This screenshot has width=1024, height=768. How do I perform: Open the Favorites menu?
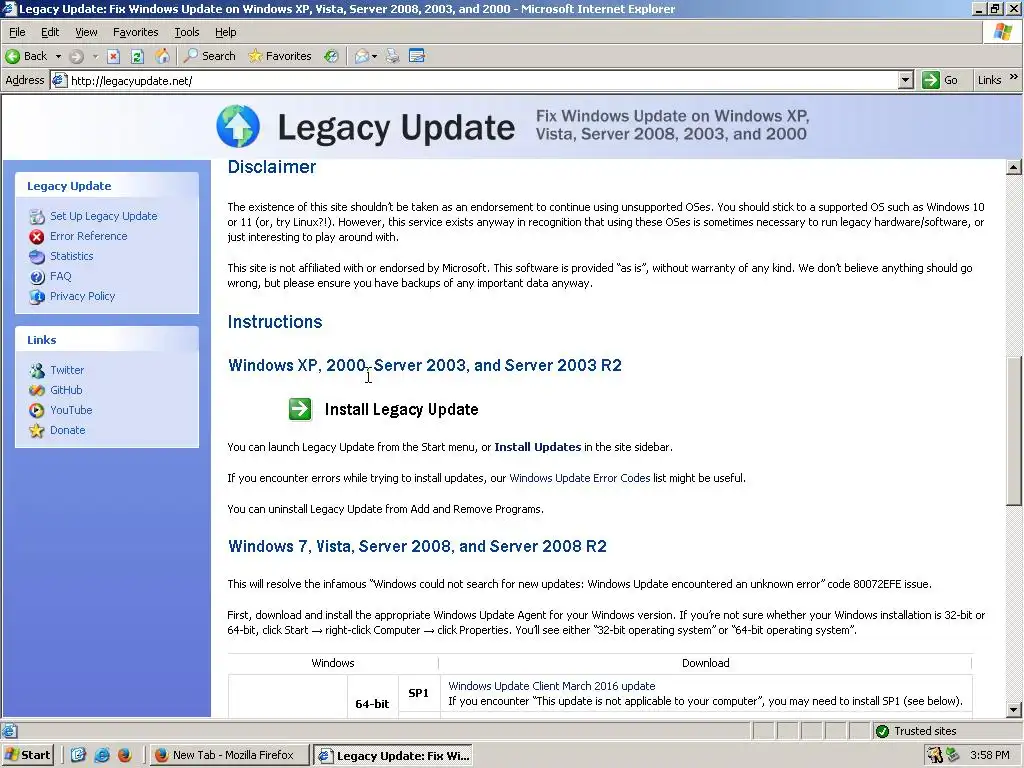click(x=135, y=32)
